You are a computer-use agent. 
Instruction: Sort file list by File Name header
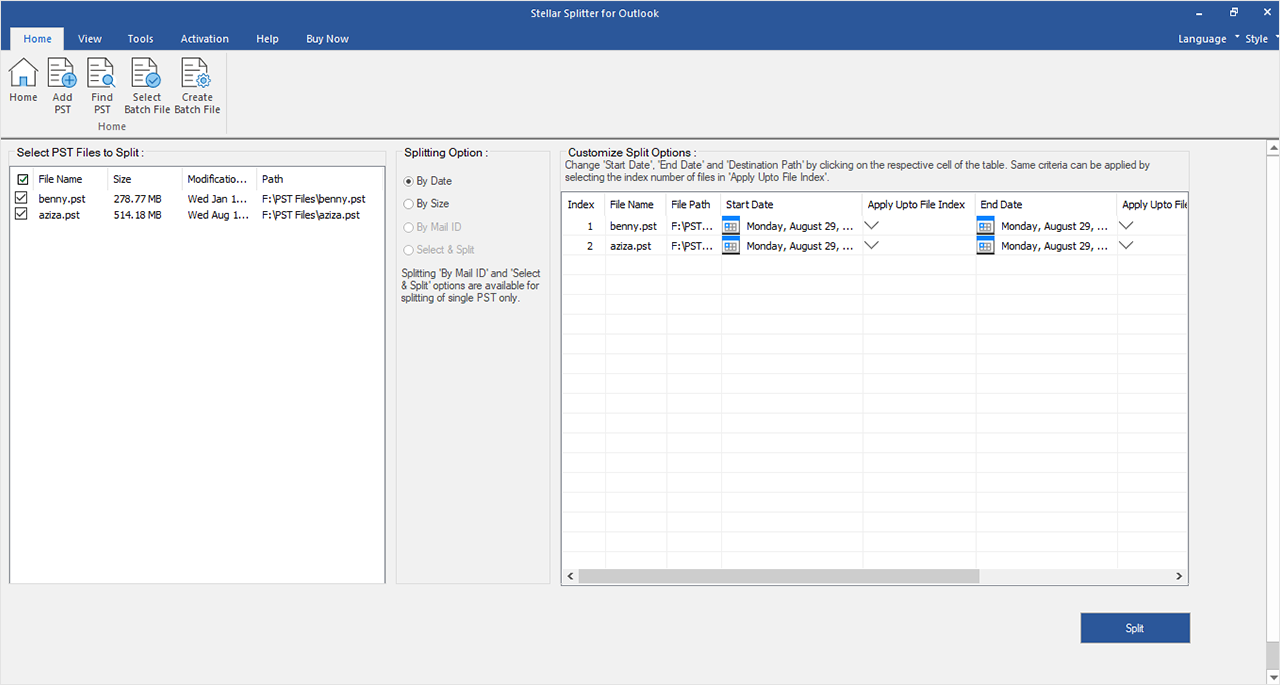70,180
